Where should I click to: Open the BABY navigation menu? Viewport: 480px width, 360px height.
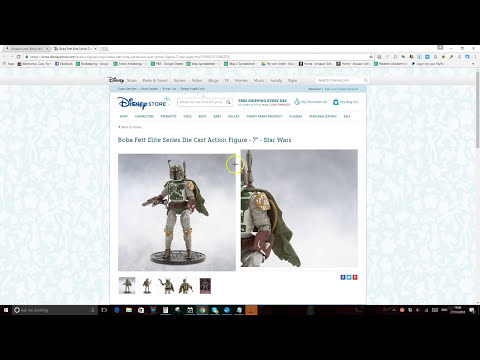pyautogui.click(x=217, y=116)
